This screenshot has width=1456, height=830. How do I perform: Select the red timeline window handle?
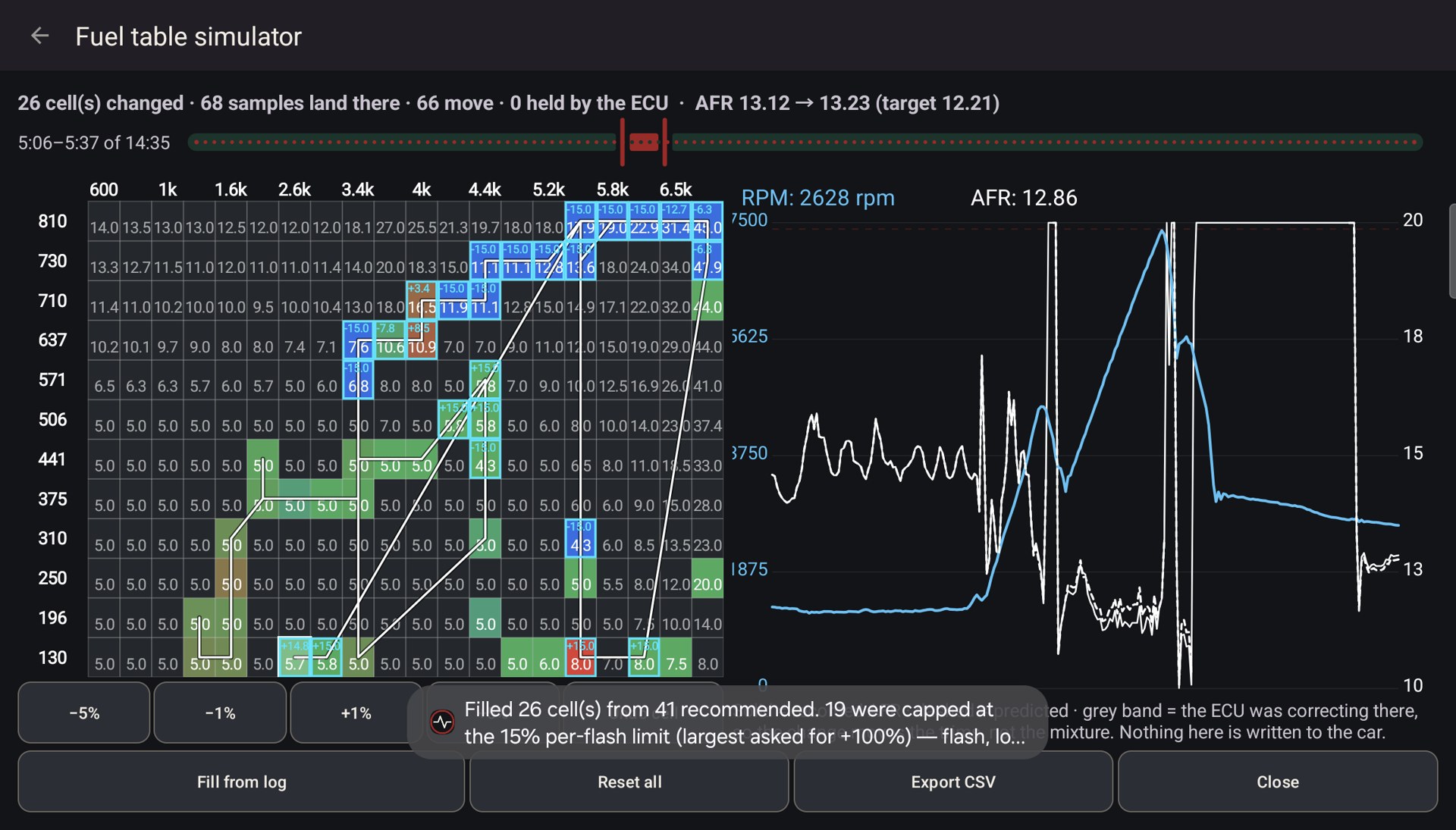click(x=644, y=142)
